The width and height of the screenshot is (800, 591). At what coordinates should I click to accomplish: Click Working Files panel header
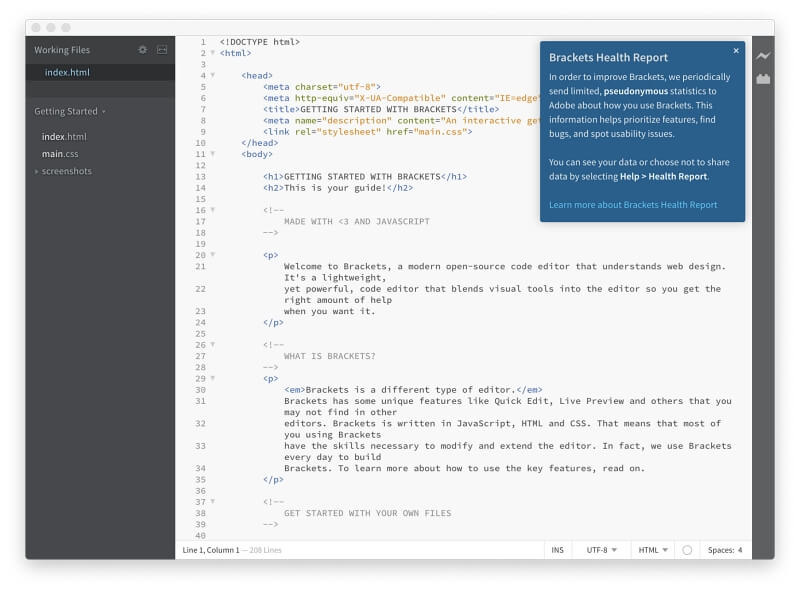point(62,50)
